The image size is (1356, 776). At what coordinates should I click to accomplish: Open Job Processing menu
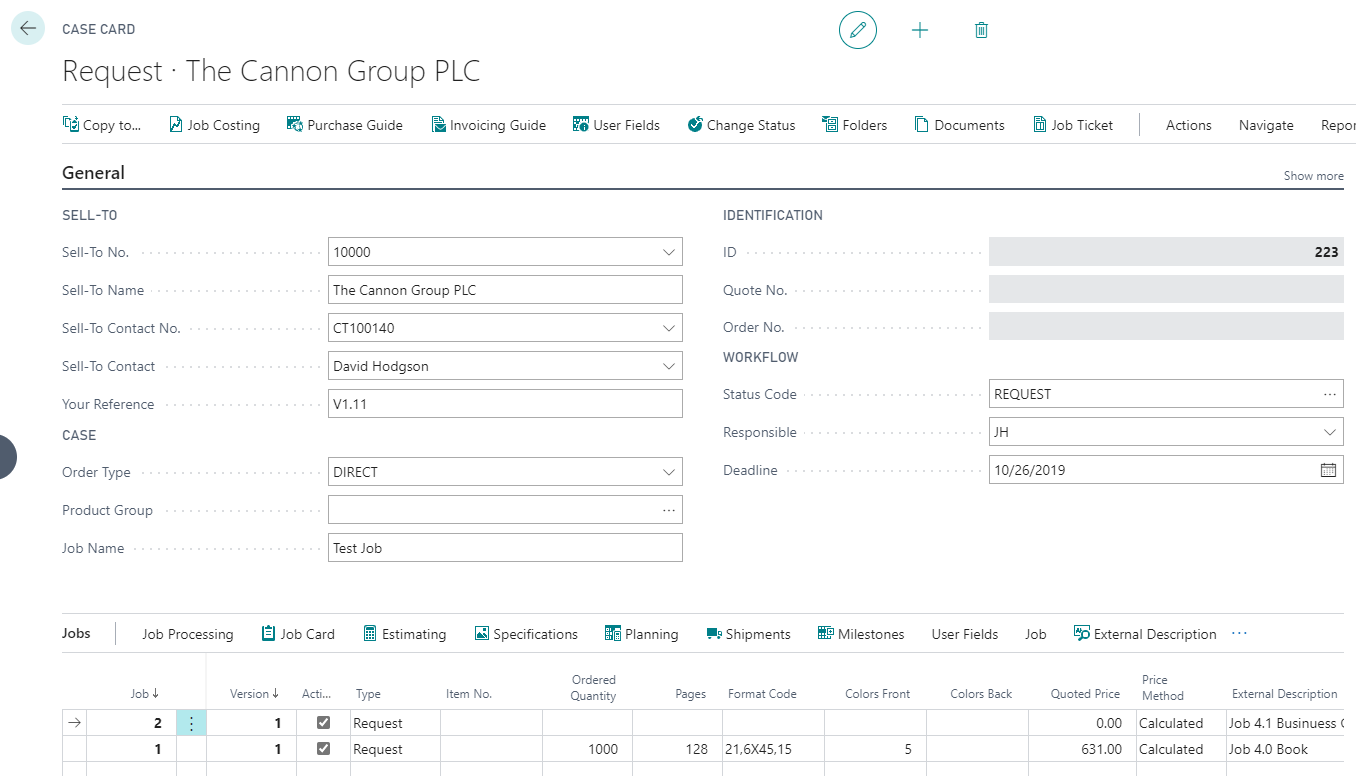point(187,634)
